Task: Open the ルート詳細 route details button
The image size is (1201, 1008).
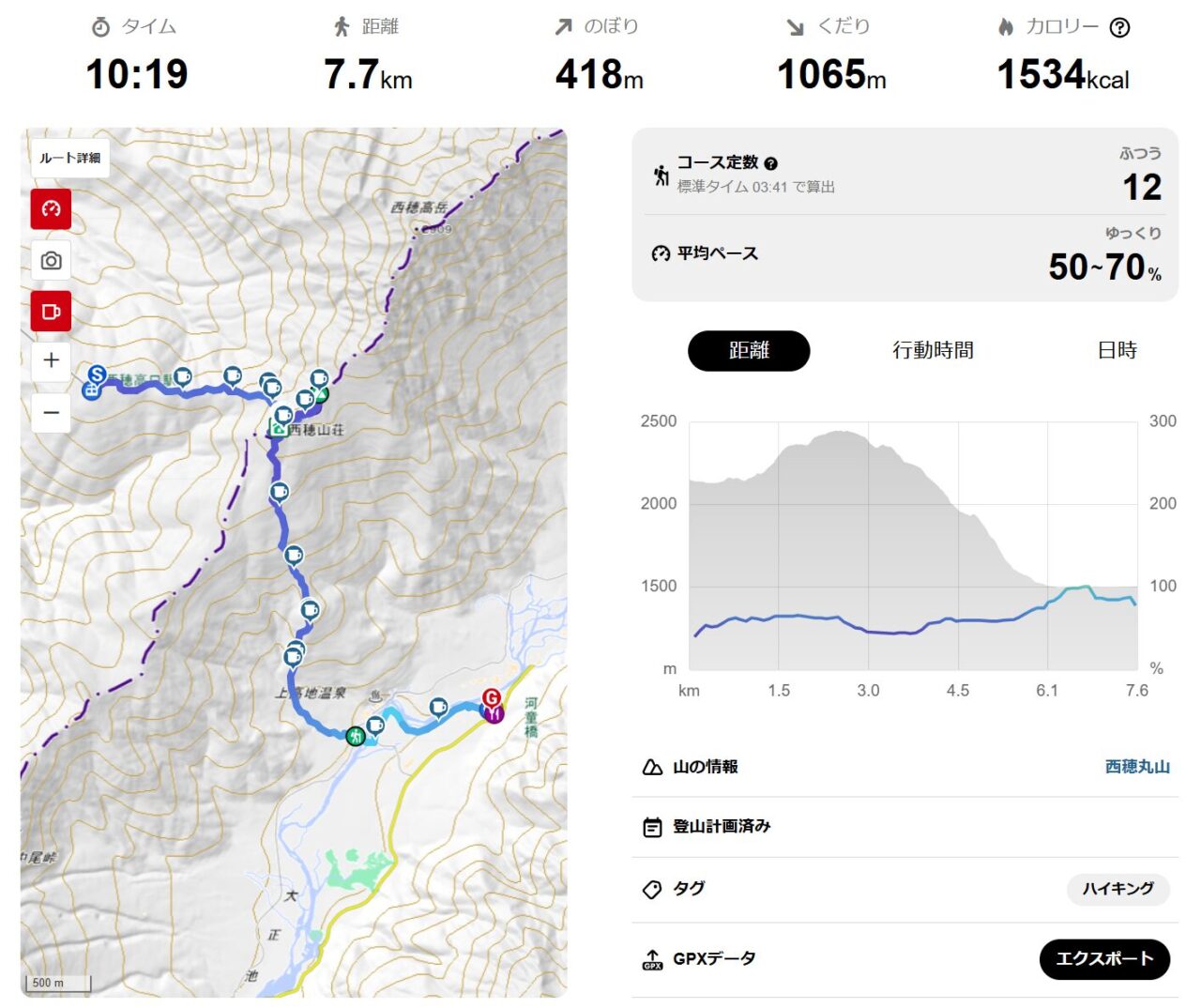Action: point(70,158)
